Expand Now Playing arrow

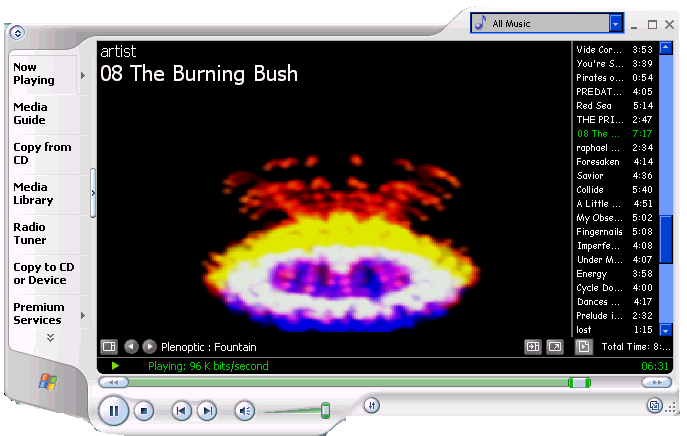(83, 75)
